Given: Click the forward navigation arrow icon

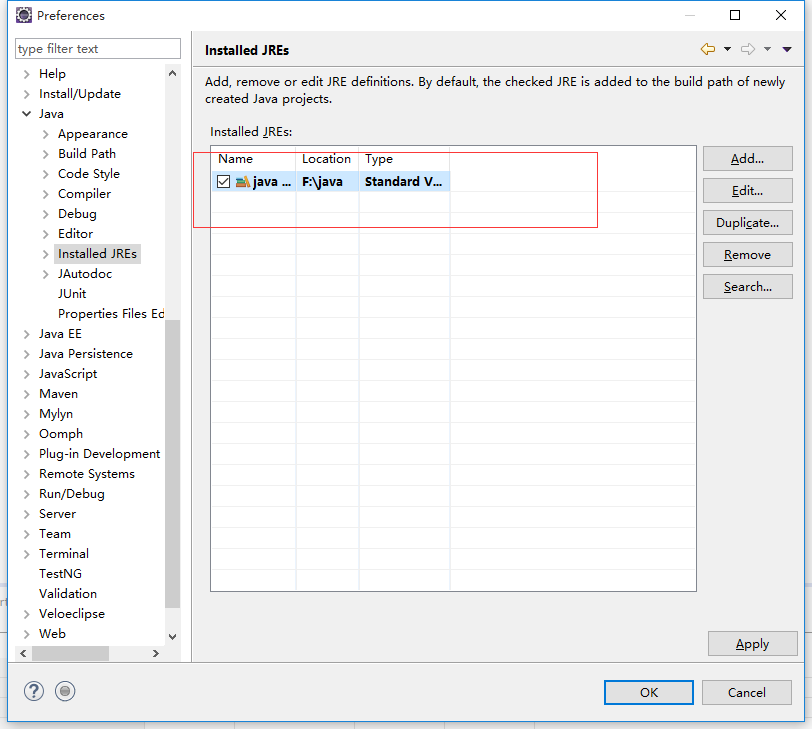Looking at the screenshot, I should tap(748, 49).
